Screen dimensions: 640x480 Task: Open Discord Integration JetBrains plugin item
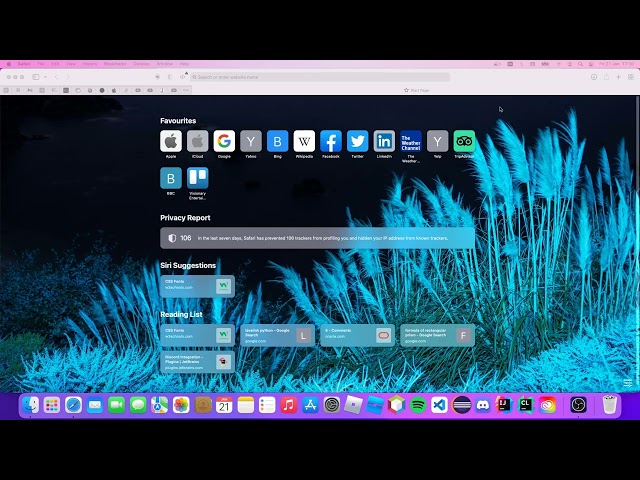198,362
